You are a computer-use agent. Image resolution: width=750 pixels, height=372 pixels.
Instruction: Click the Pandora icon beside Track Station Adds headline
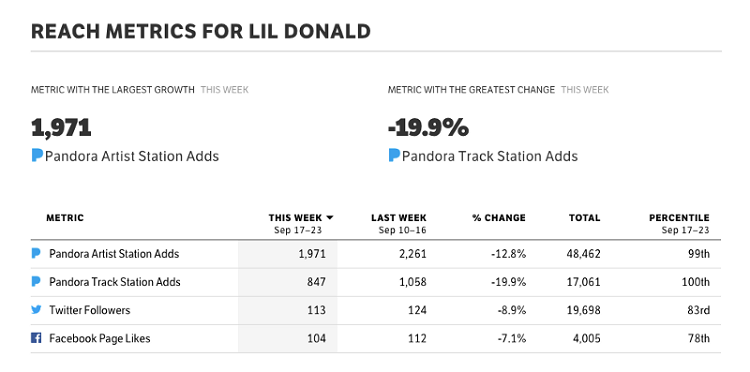[394, 155]
